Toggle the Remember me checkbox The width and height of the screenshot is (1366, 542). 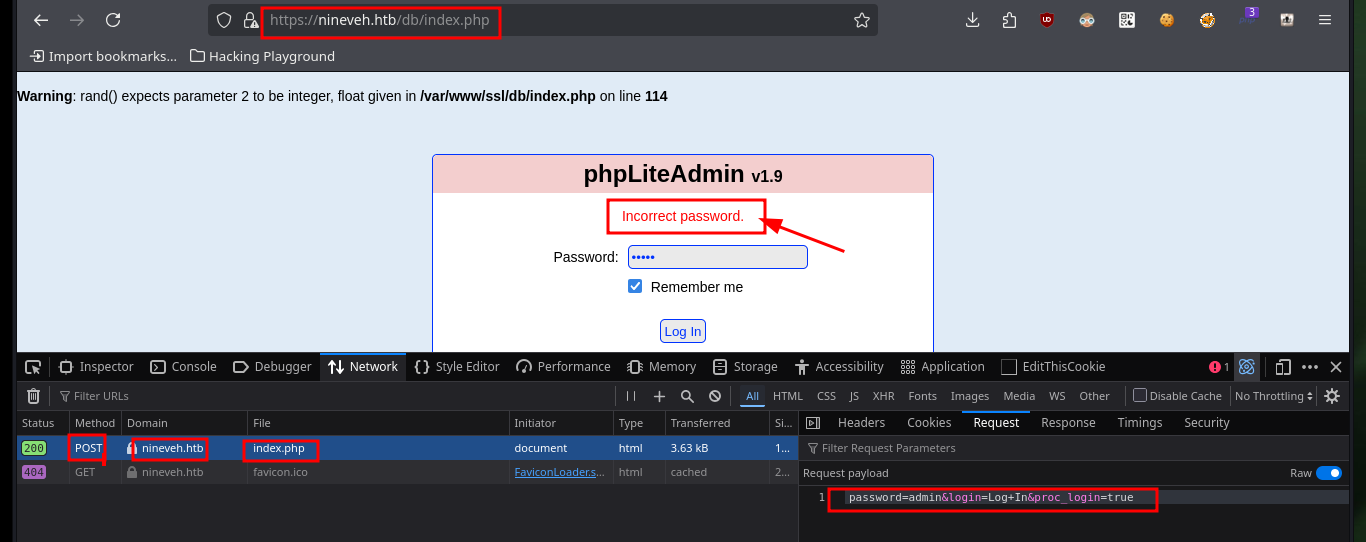pos(635,286)
